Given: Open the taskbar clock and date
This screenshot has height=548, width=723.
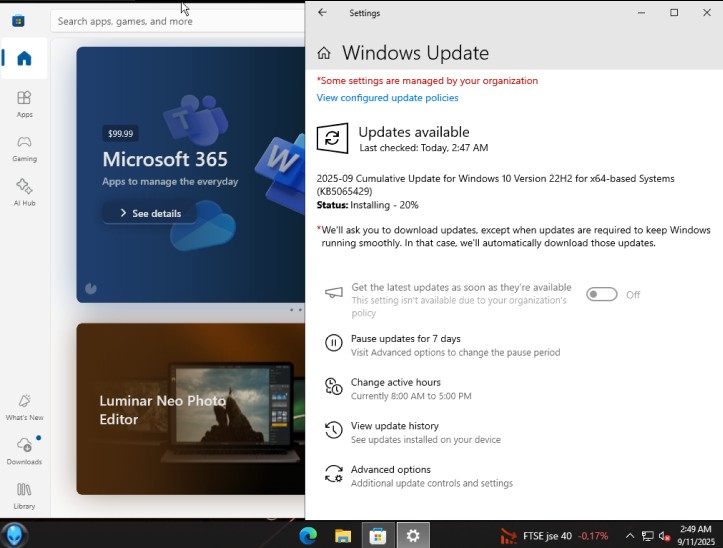Looking at the screenshot, I should click(x=696, y=536).
